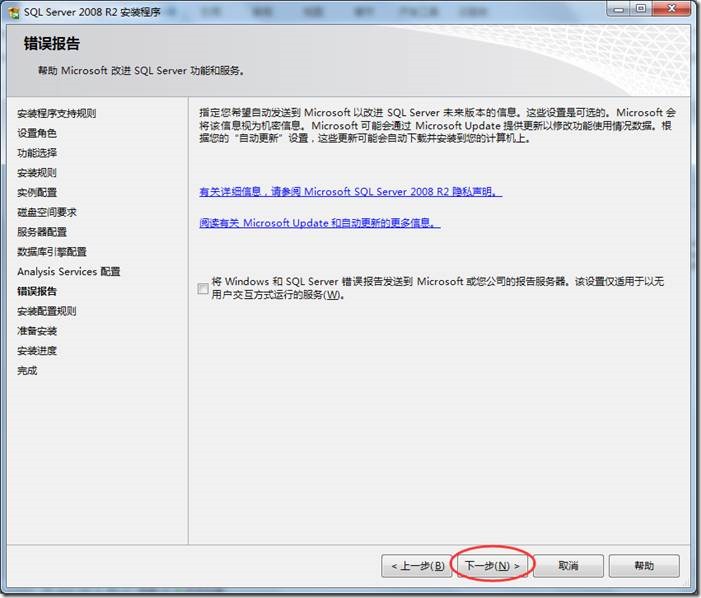The height and width of the screenshot is (598, 701).
Task: Select 准备安装 step in sidebar
Action: click(x=37, y=331)
